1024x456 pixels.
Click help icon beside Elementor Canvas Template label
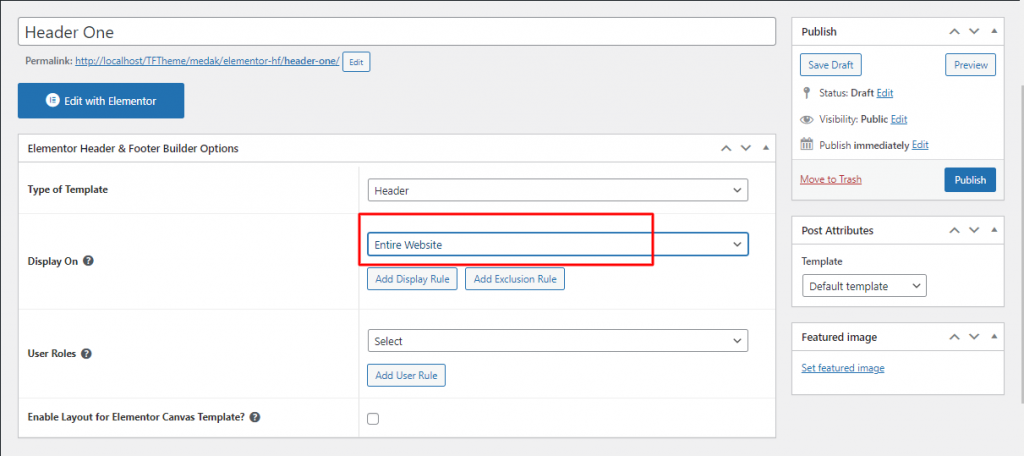click(255, 417)
